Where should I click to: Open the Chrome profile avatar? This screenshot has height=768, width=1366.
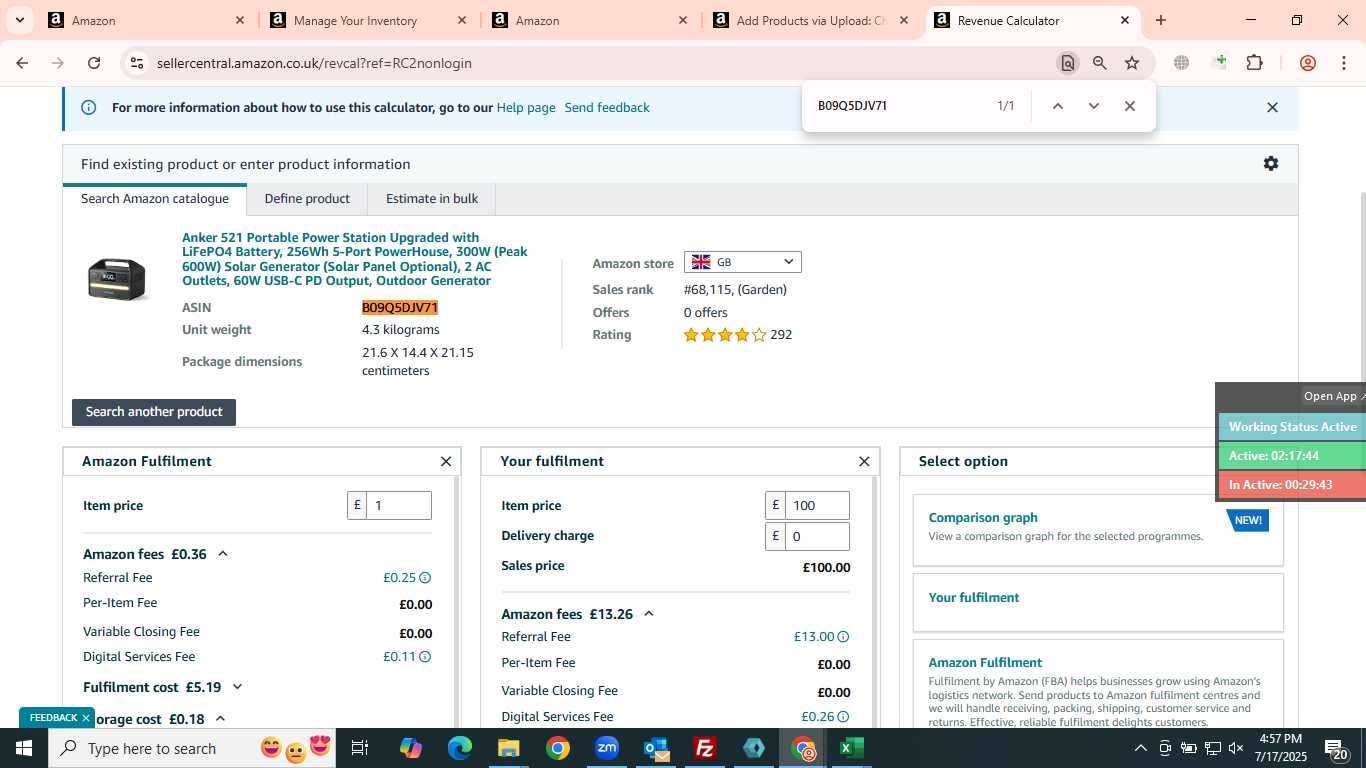[x=1308, y=63]
